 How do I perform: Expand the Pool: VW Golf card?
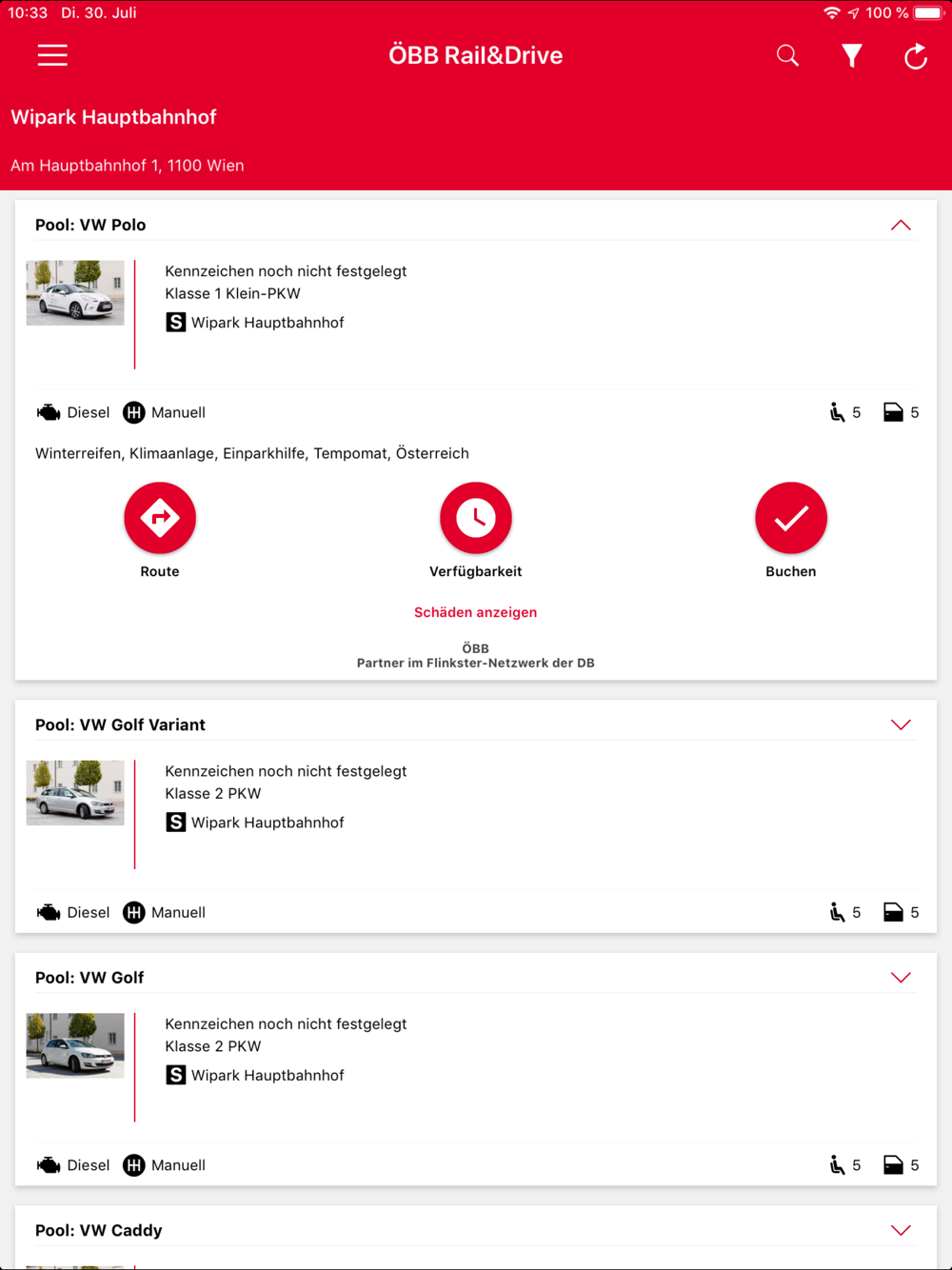(x=901, y=978)
